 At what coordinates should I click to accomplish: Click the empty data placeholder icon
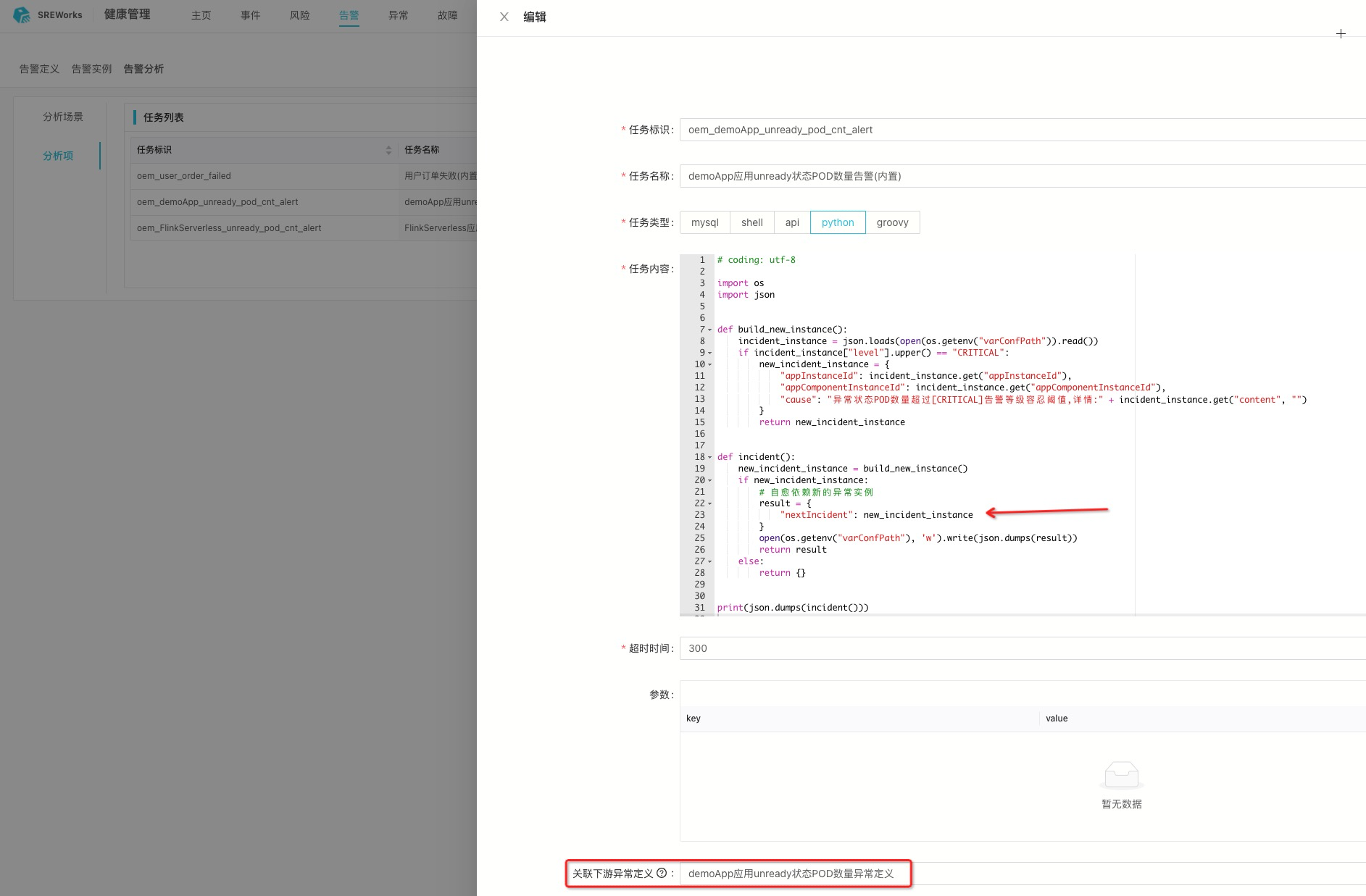1121,775
